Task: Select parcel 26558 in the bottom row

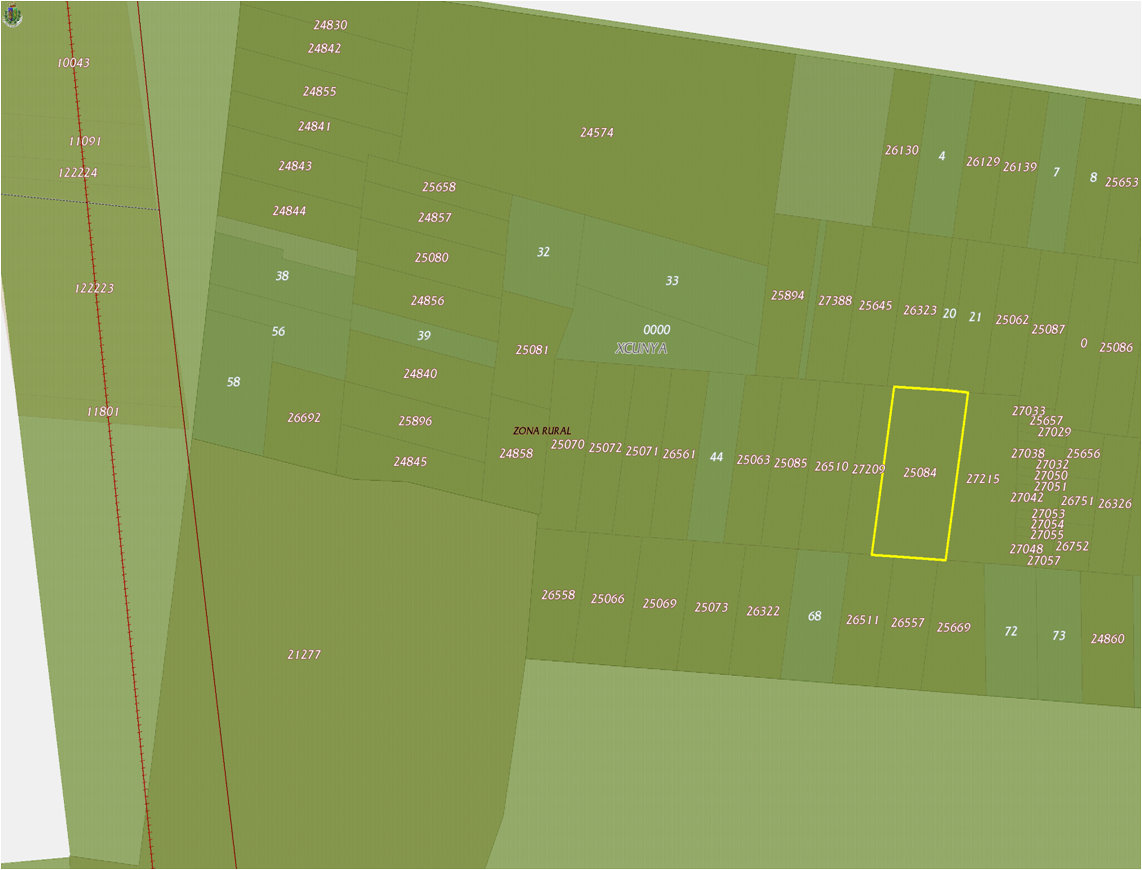Action: click(x=558, y=595)
